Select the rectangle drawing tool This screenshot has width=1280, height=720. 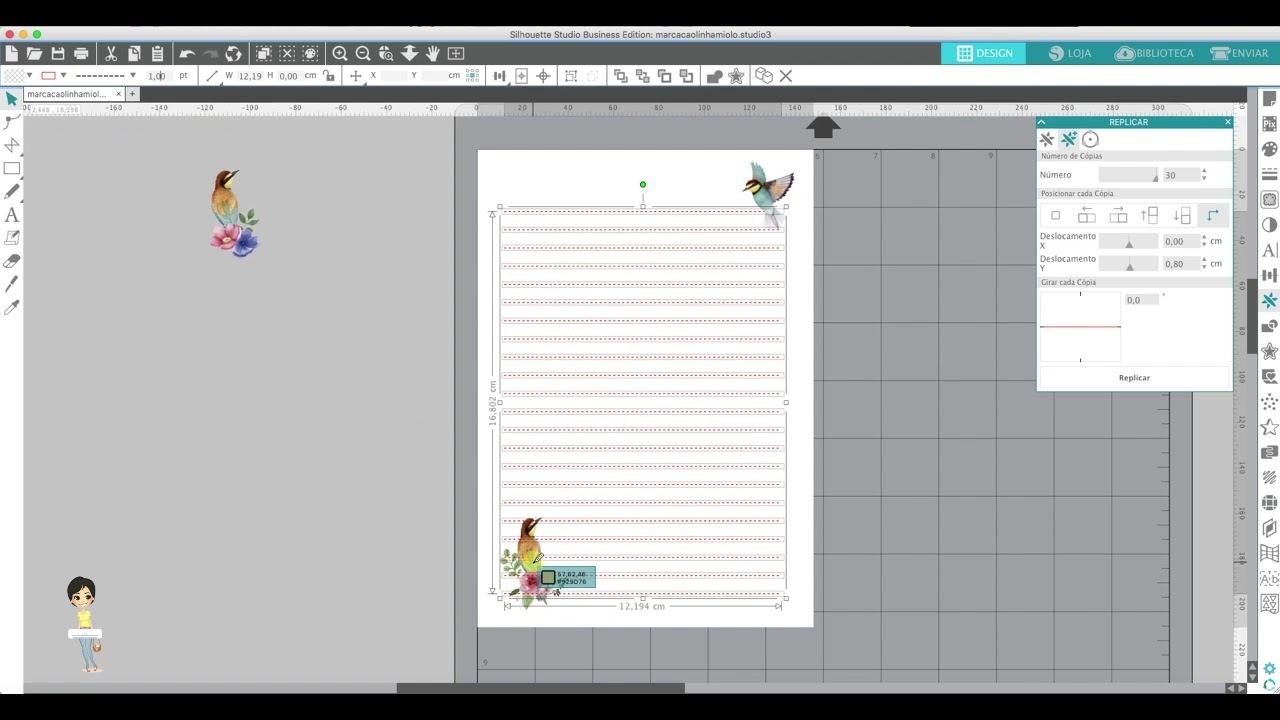[11, 168]
